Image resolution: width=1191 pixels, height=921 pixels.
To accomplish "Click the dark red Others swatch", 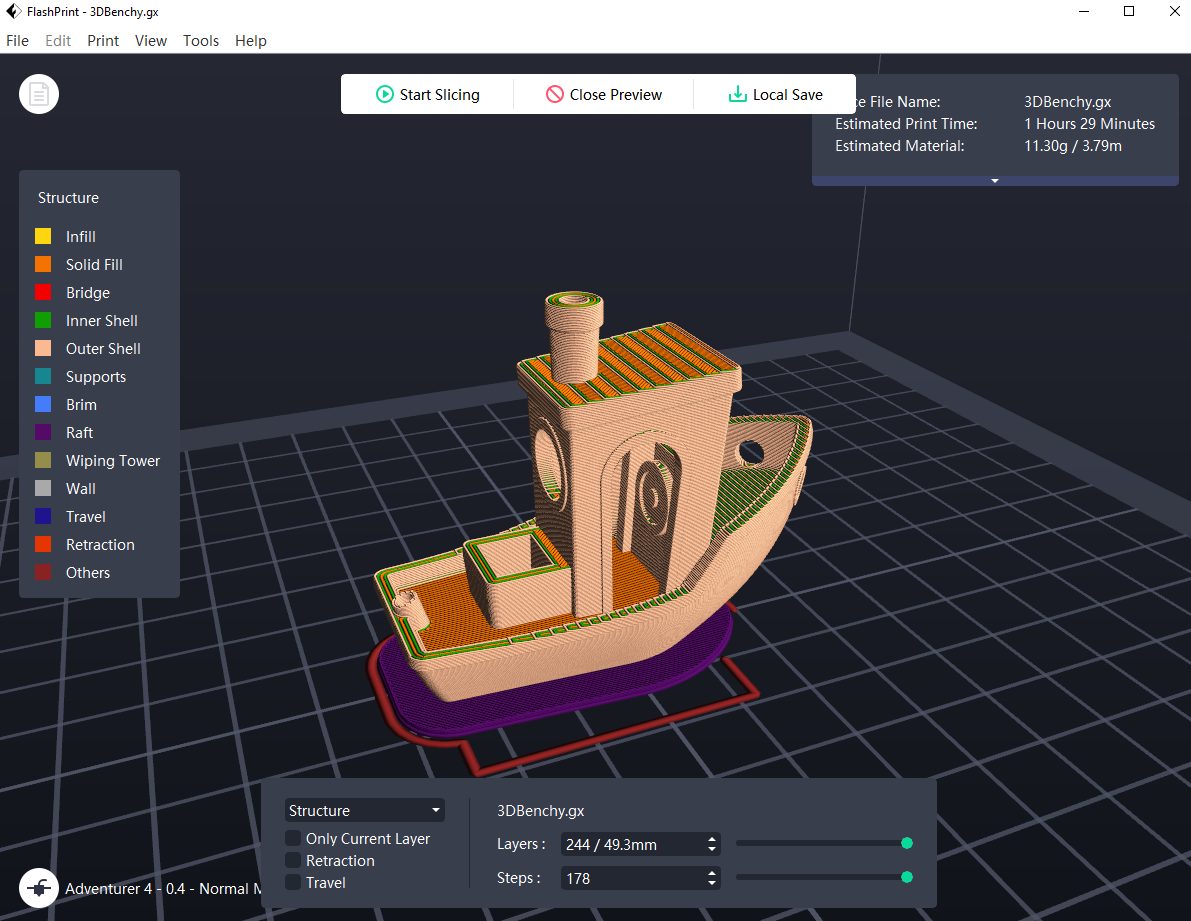I will pyautogui.click(x=43, y=572).
